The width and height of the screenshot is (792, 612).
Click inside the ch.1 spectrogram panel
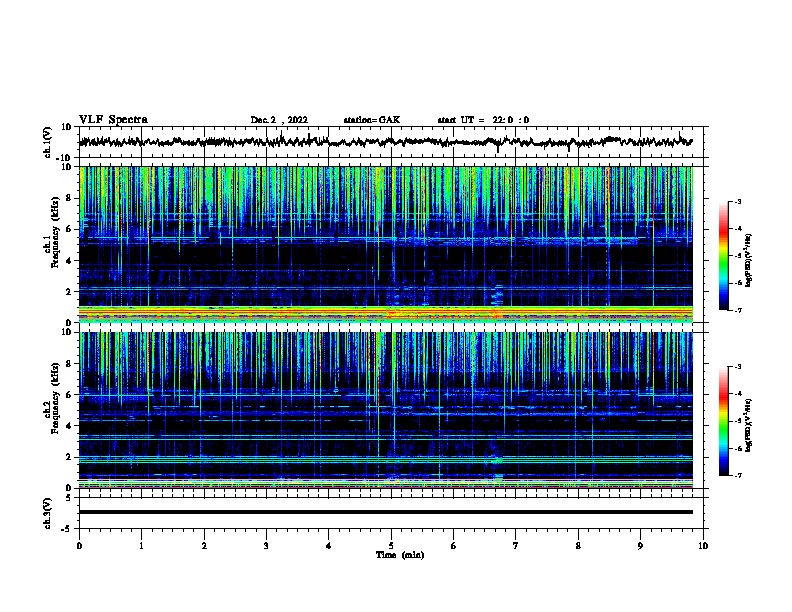[x=391, y=244]
